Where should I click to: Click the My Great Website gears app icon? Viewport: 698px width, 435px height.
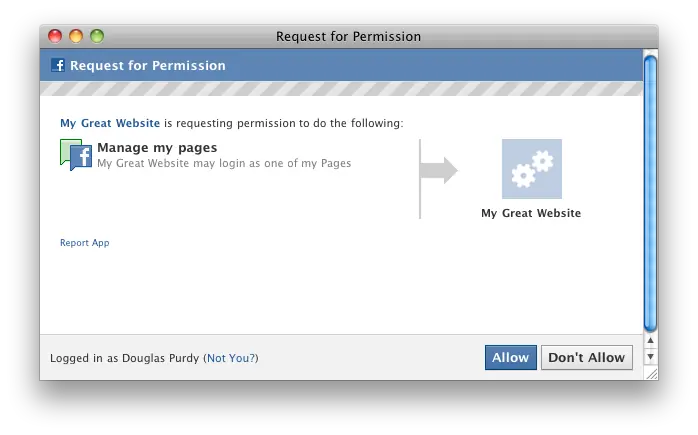pos(531,169)
